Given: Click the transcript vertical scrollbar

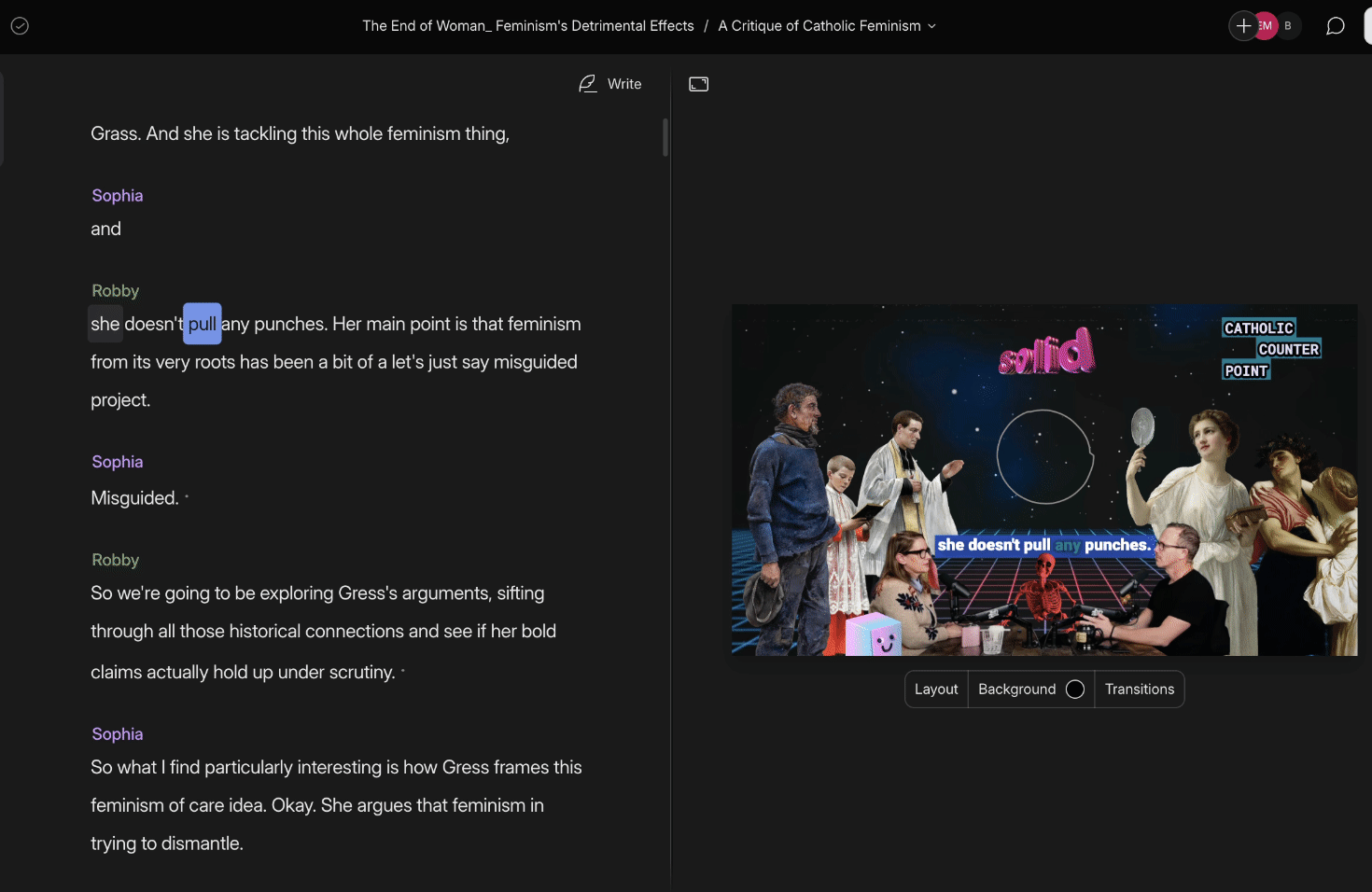Looking at the screenshot, I should [665, 137].
